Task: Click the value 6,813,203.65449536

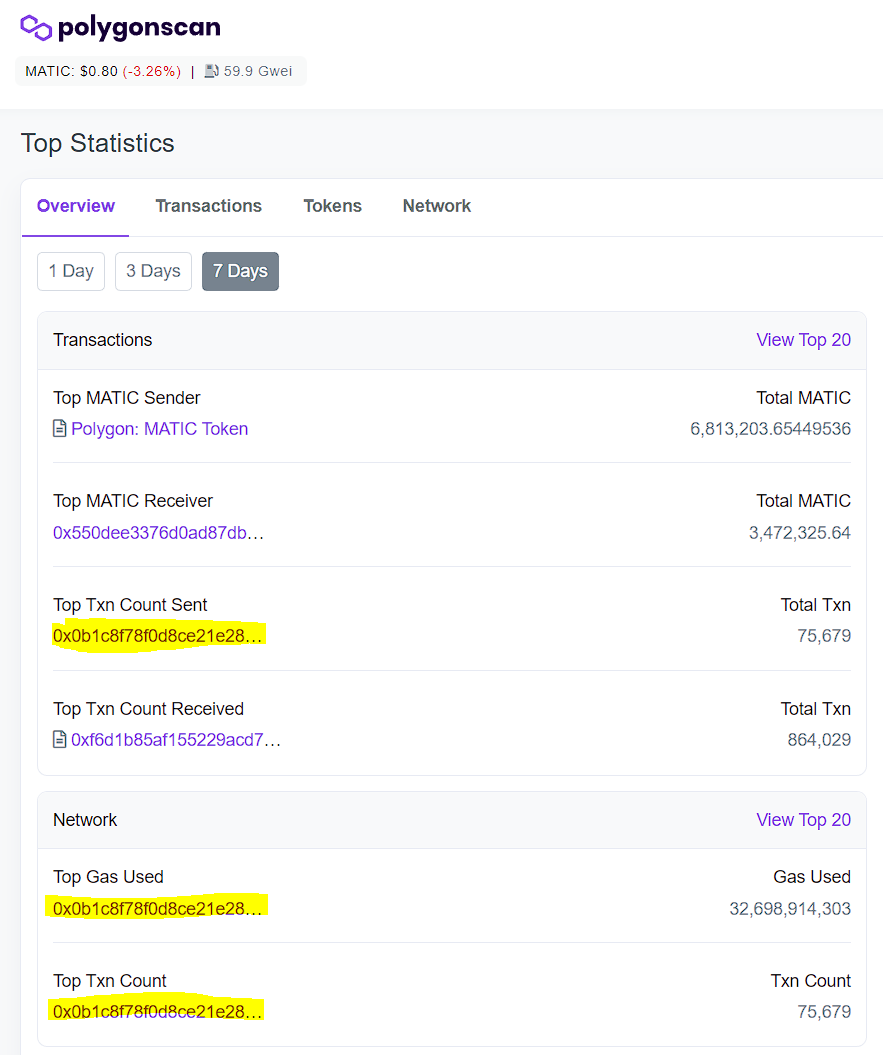Action: [x=771, y=429]
